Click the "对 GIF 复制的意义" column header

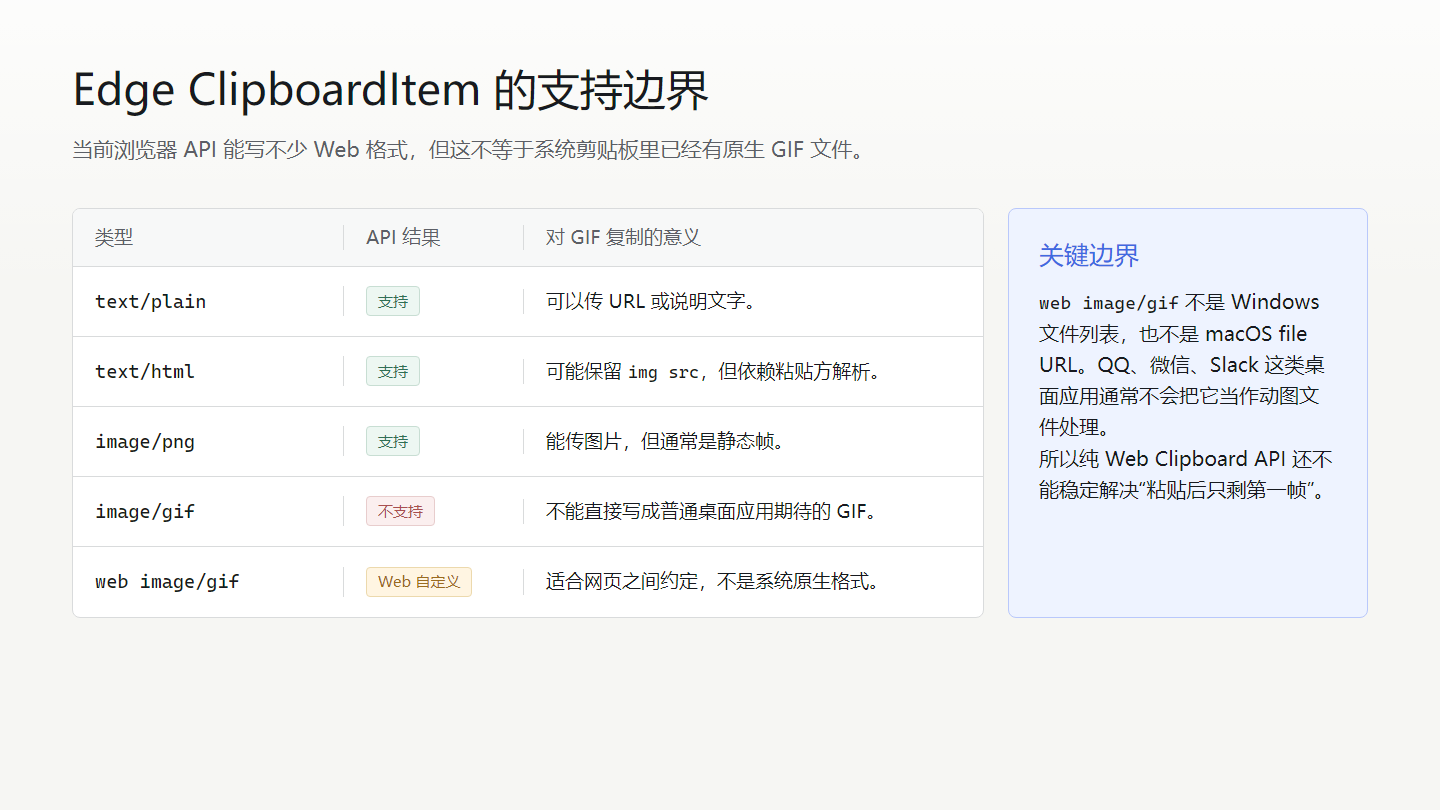(x=623, y=237)
